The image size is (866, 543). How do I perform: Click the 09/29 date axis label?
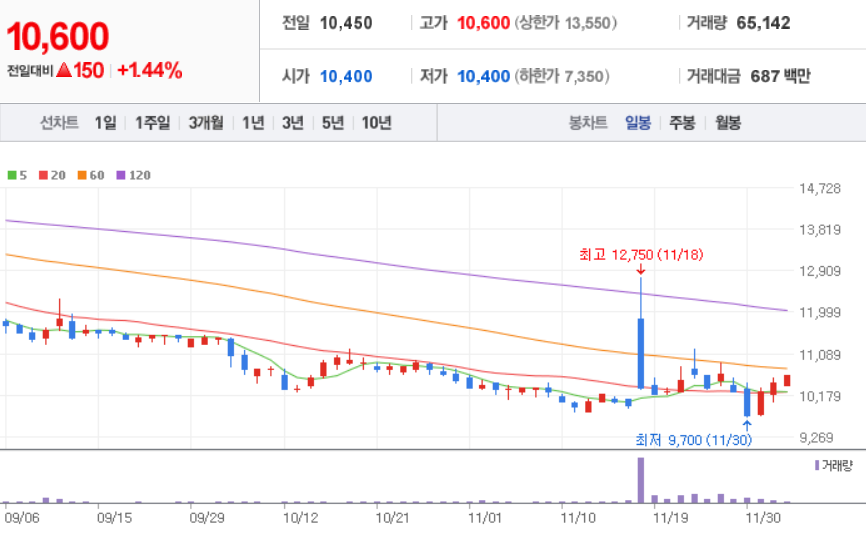(207, 518)
